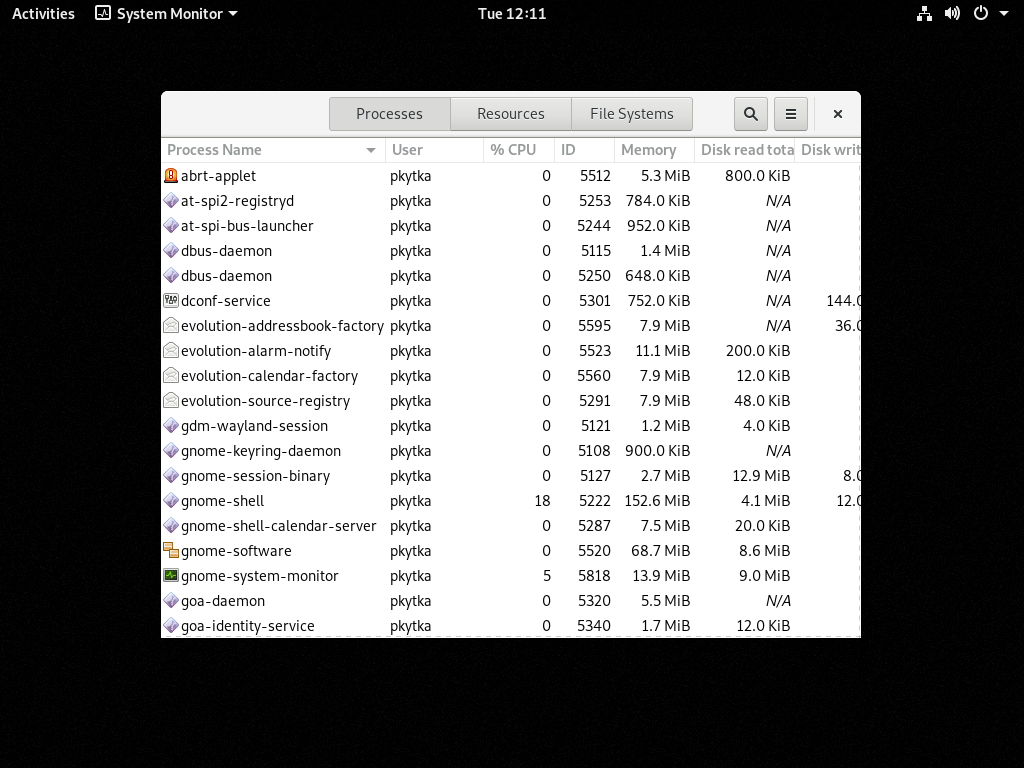
Task: Click disk read value 12.9 MiB
Action: click(x=761, y=476)
